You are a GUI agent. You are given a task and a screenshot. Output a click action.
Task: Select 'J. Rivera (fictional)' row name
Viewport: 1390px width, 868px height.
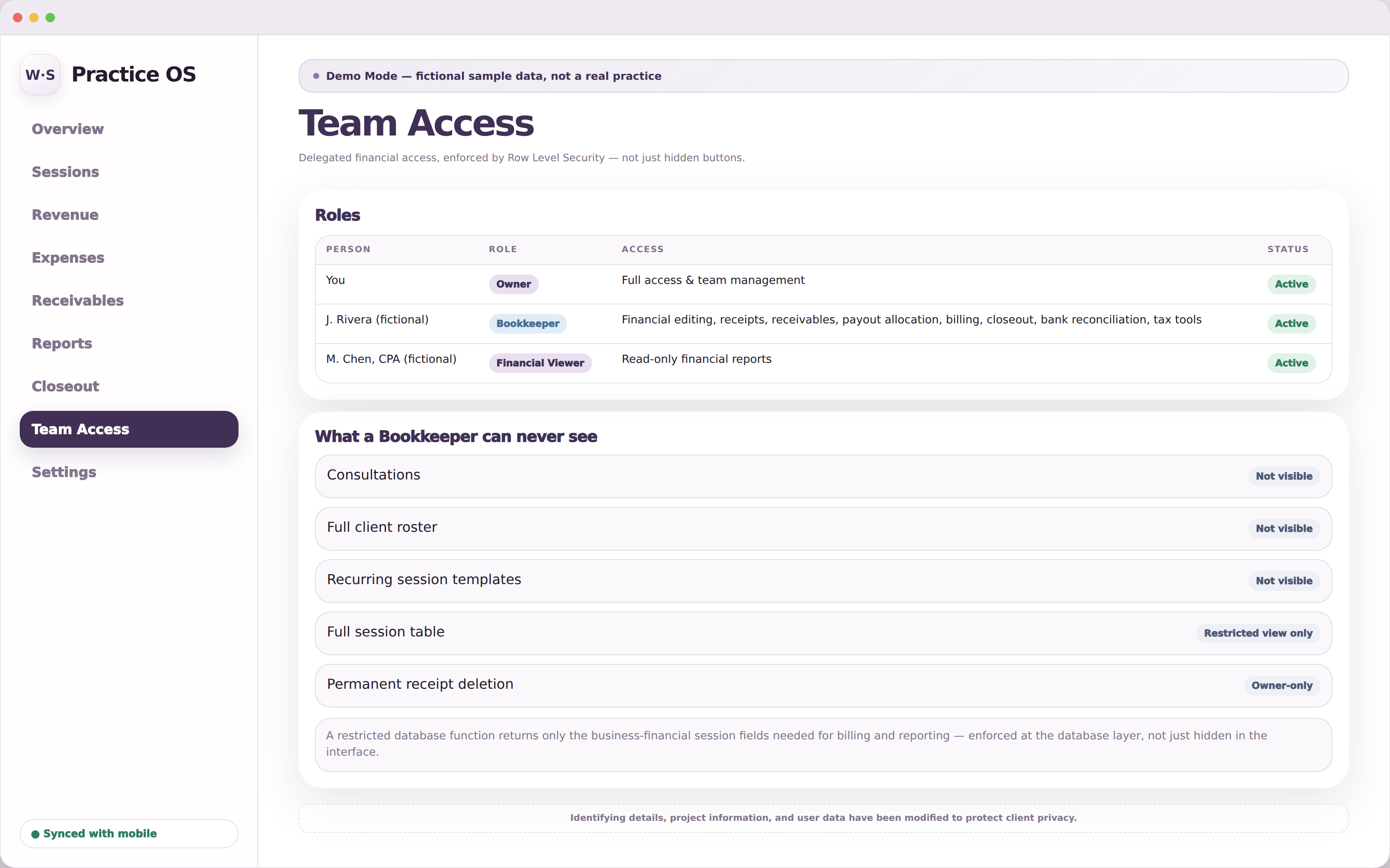(377, 320)
